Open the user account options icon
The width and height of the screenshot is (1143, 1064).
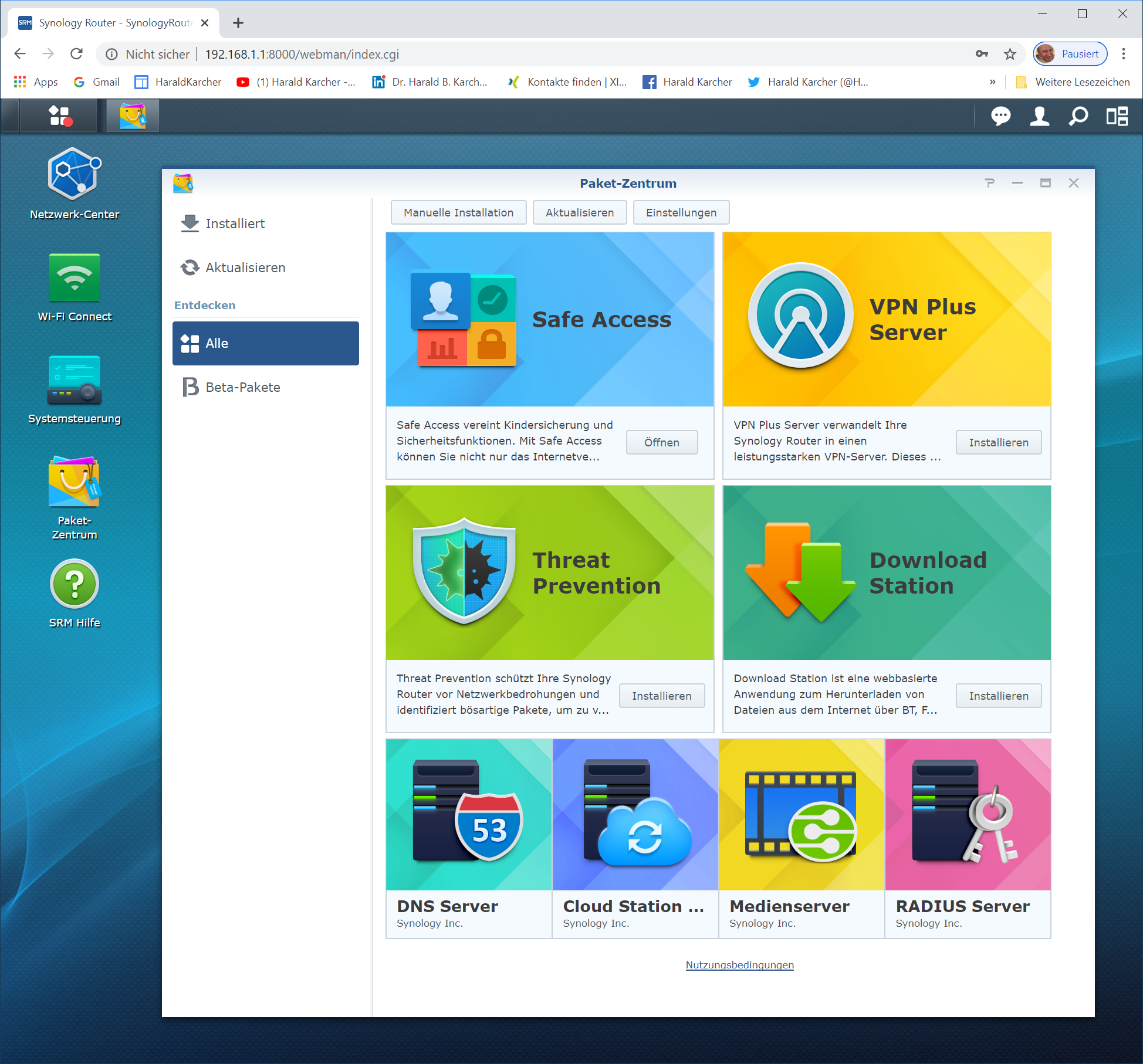point(1039,116)
